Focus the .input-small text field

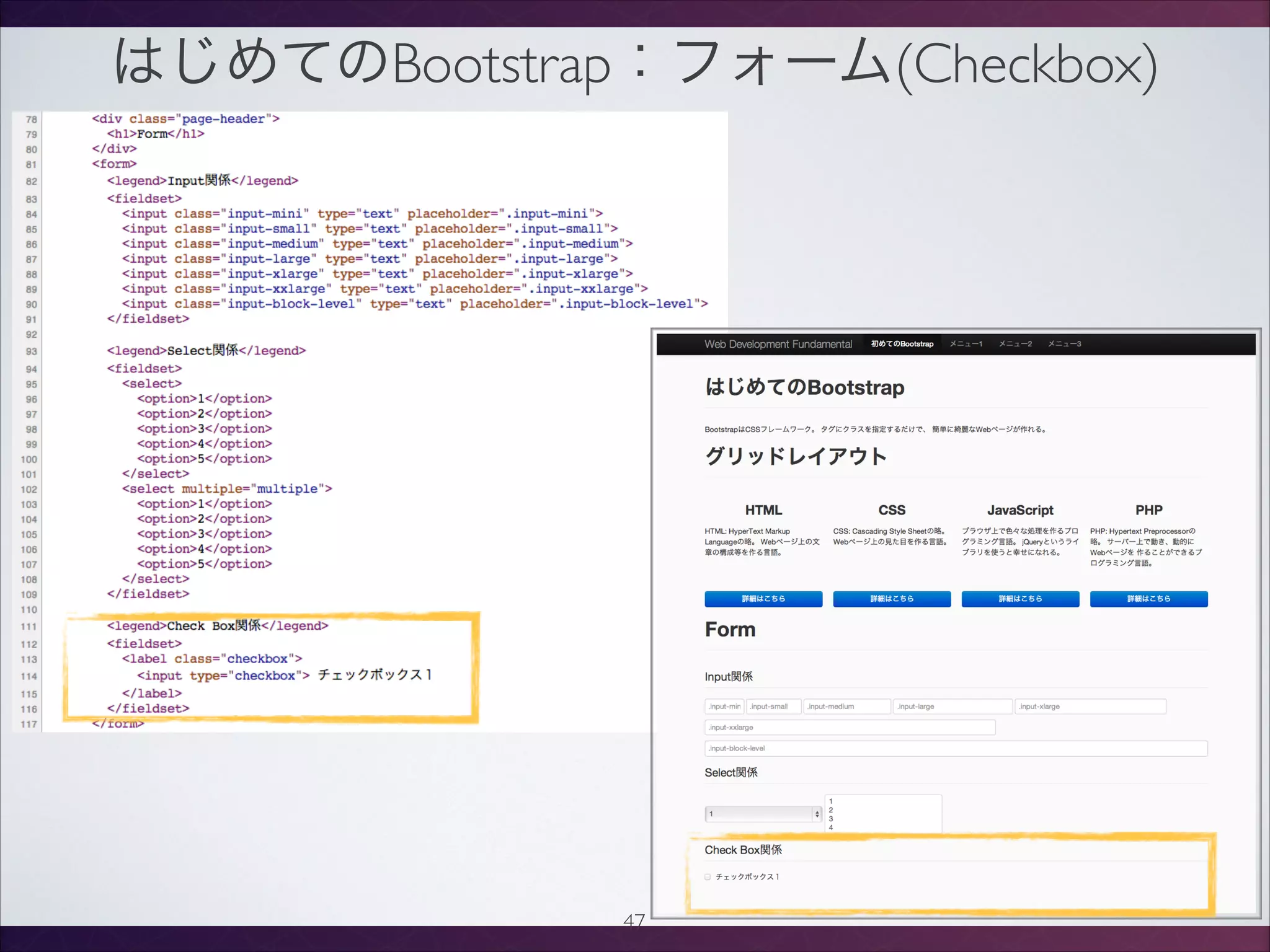773,707
